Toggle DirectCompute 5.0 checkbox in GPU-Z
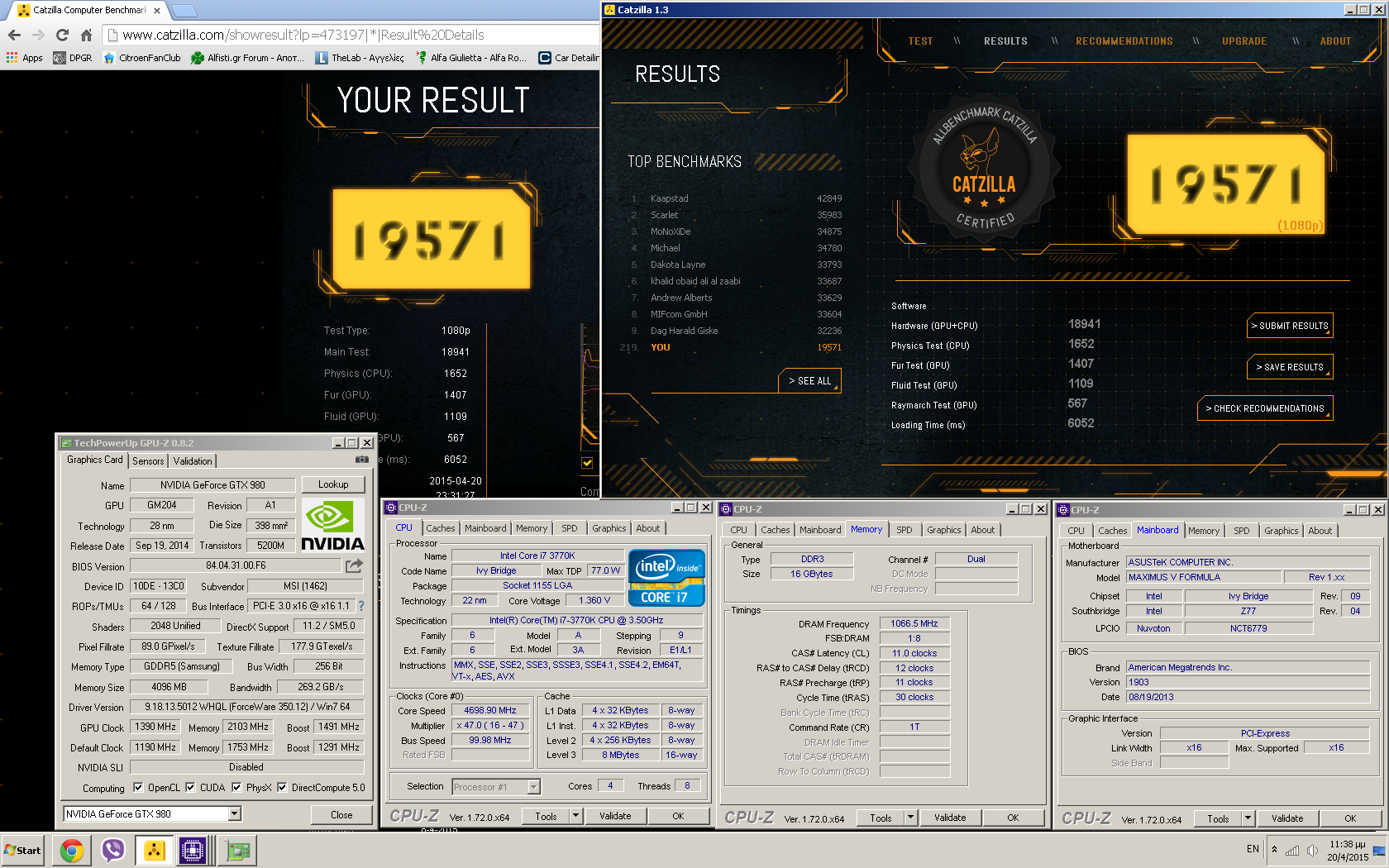Screen dimensions: 1389x868 282,787
